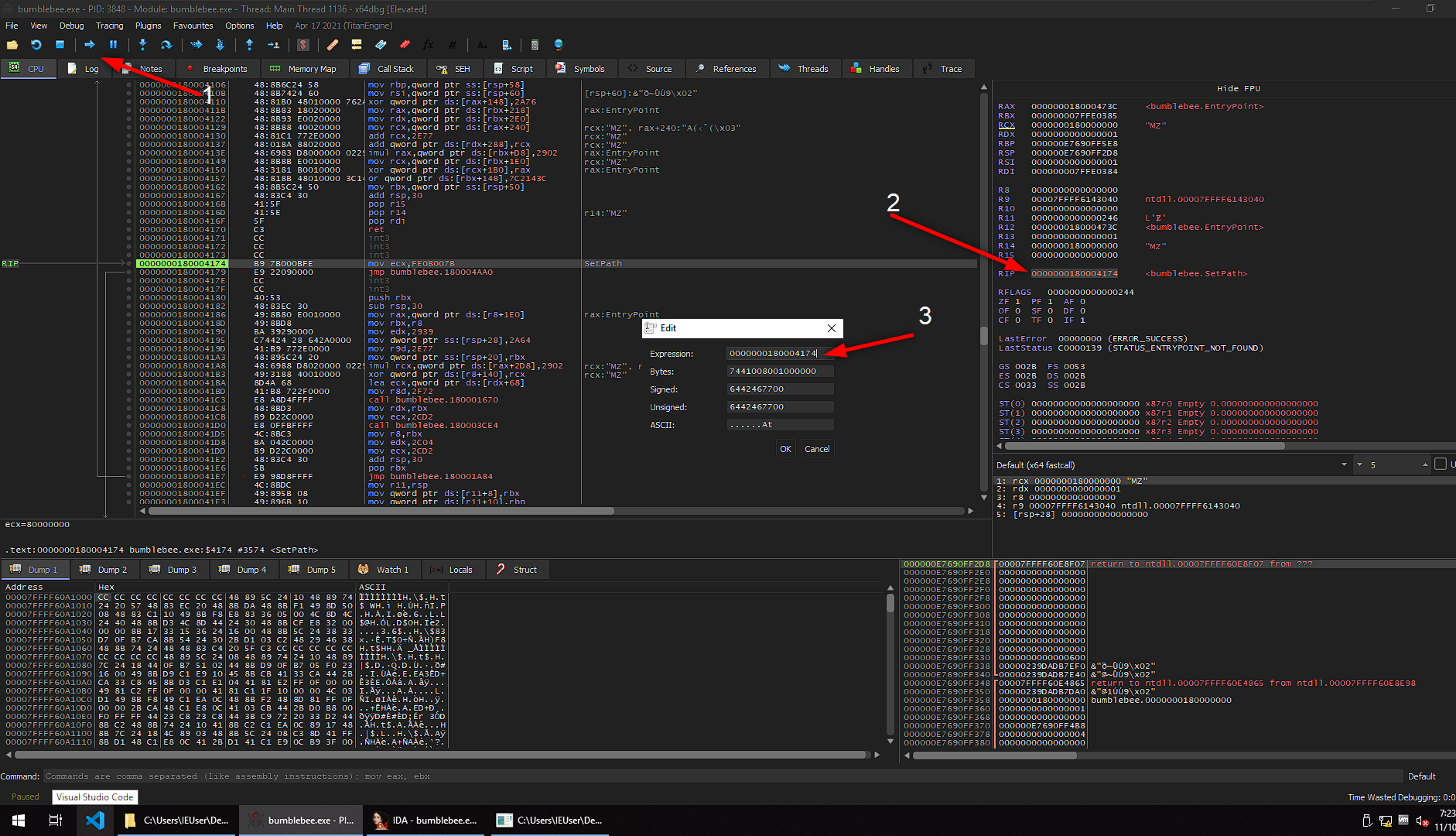Start trace over from the toolbar
Screen dimensions: 1456x836
click(x=220, y=45)
